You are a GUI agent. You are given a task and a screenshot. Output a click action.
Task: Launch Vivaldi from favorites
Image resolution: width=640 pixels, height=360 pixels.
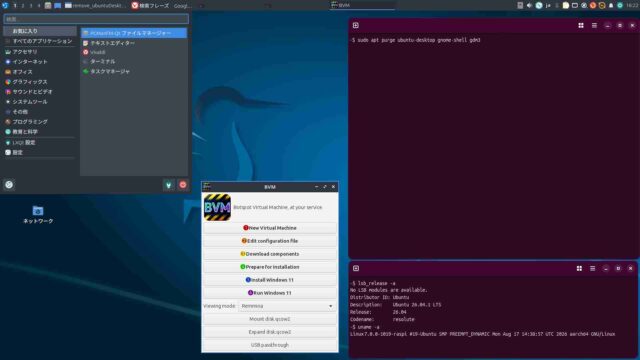pyautogui.click(x=134, y=52)
